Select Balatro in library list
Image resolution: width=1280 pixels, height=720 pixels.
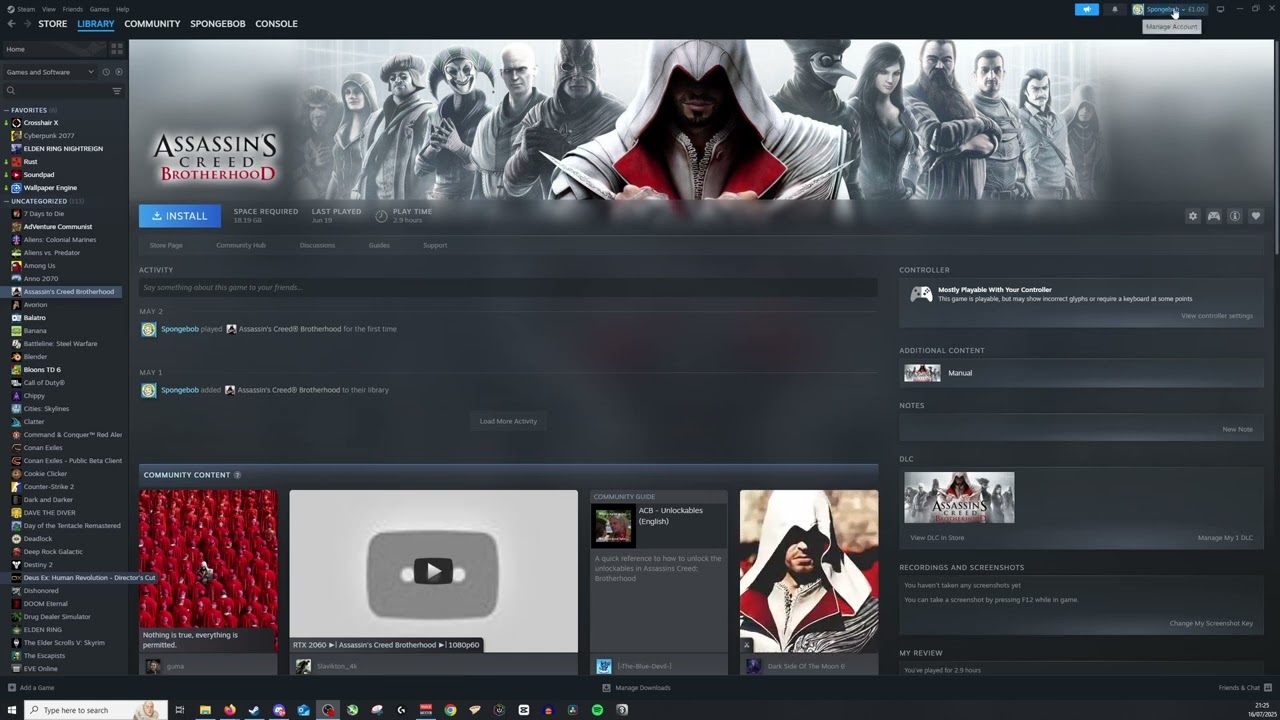tap(35, 318)
